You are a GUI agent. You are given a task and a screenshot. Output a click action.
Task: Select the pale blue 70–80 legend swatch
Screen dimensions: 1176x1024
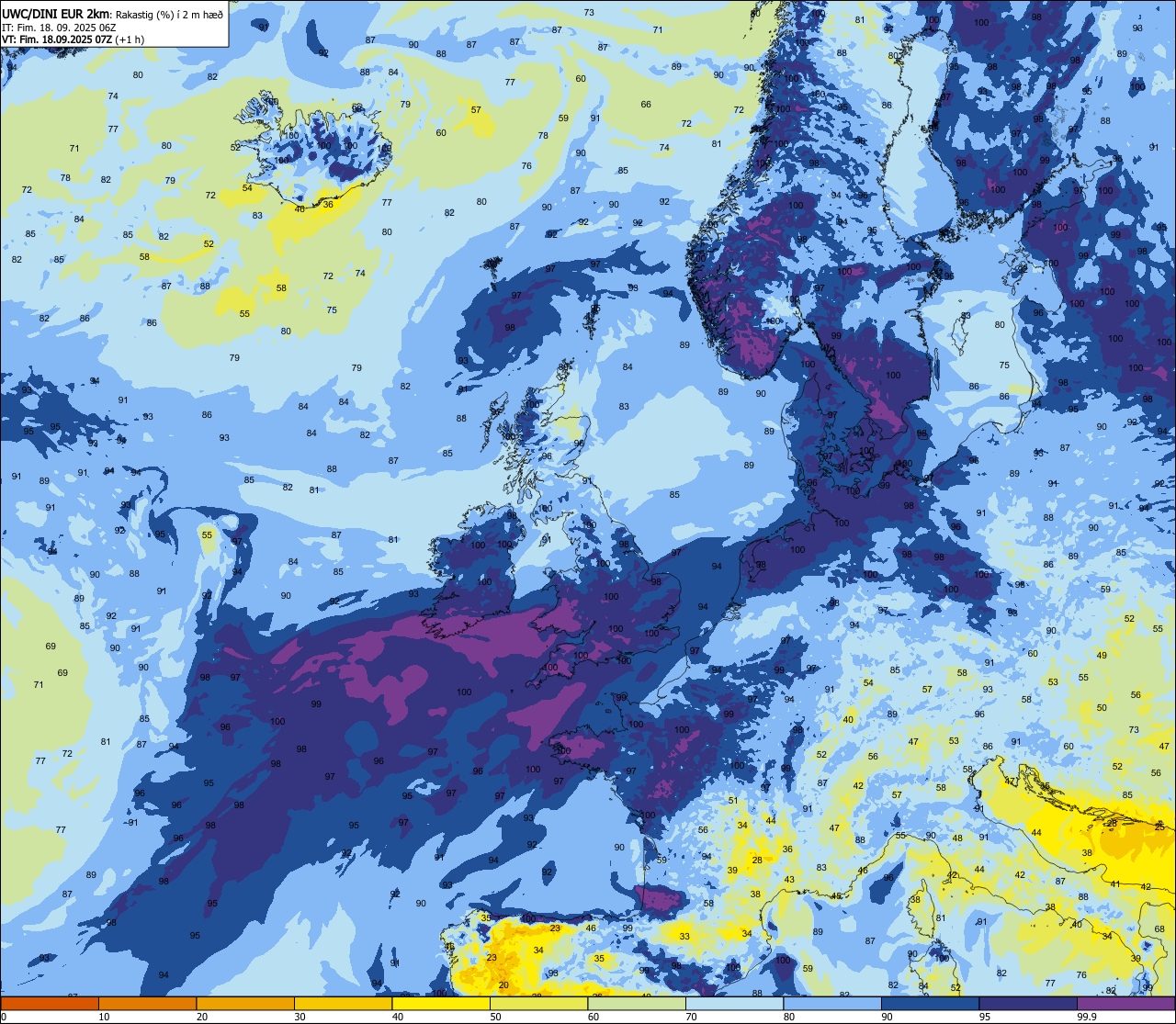point(734,1003)
